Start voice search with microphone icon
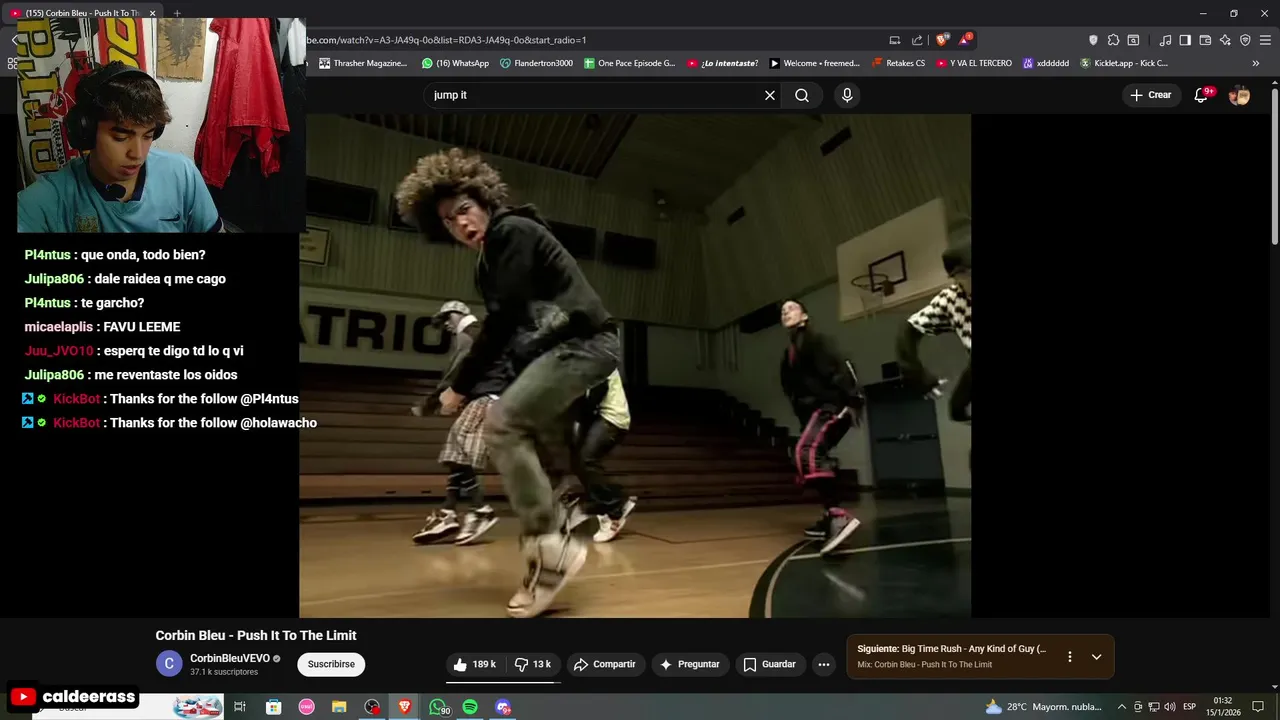 click(x=847, y=95)
